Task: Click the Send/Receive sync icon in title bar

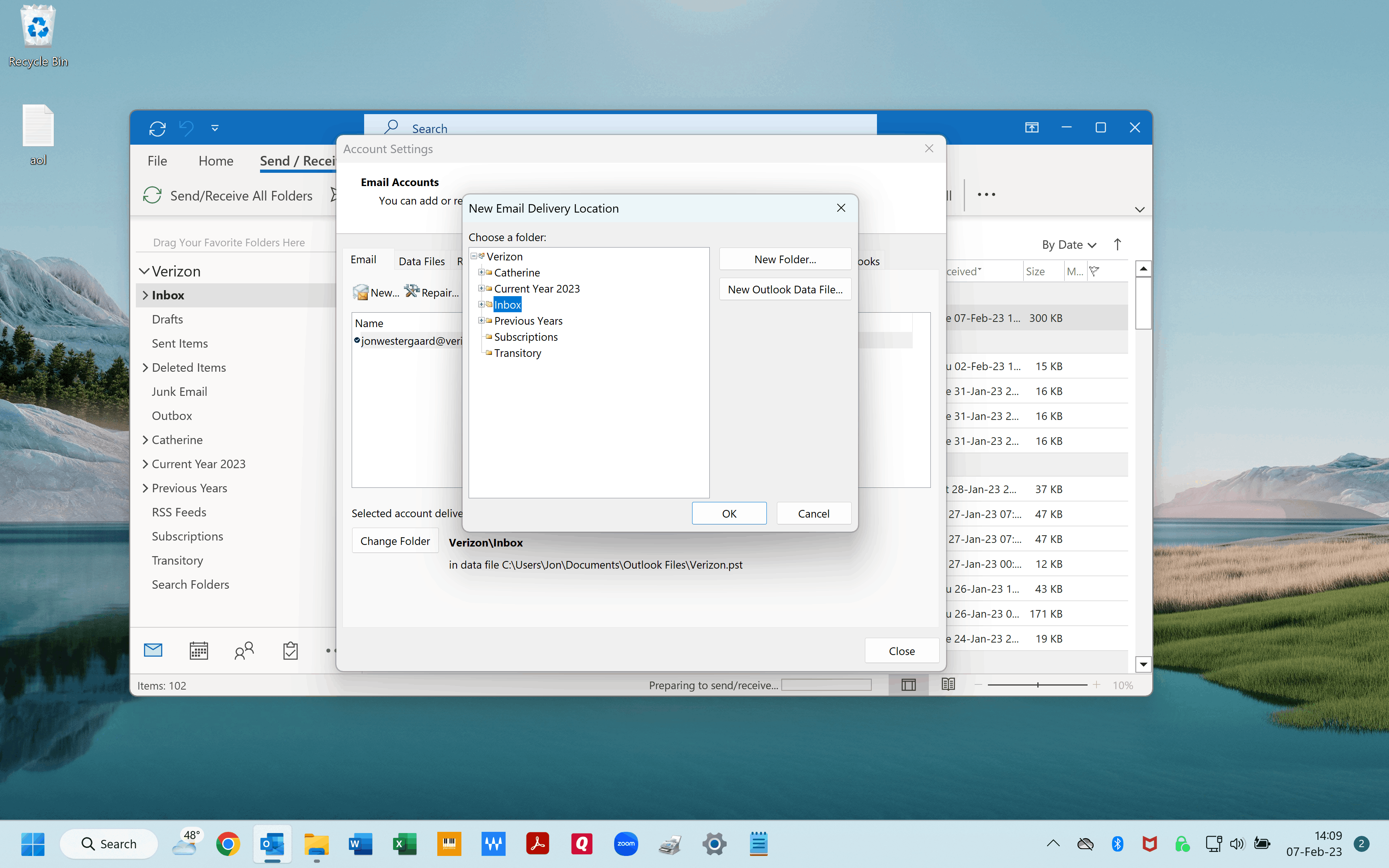Action: [157, 128]
